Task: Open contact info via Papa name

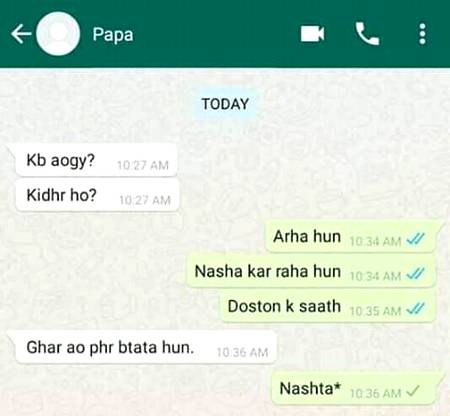Action: [x=113, y=35]
